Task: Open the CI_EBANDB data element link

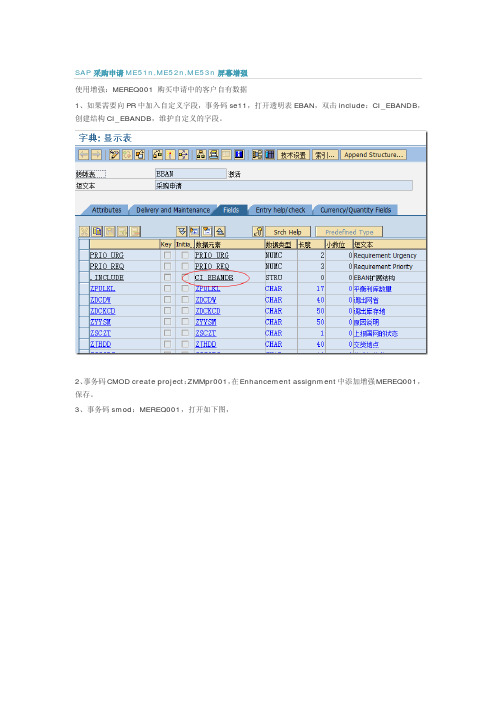Action: coord(214,278)
